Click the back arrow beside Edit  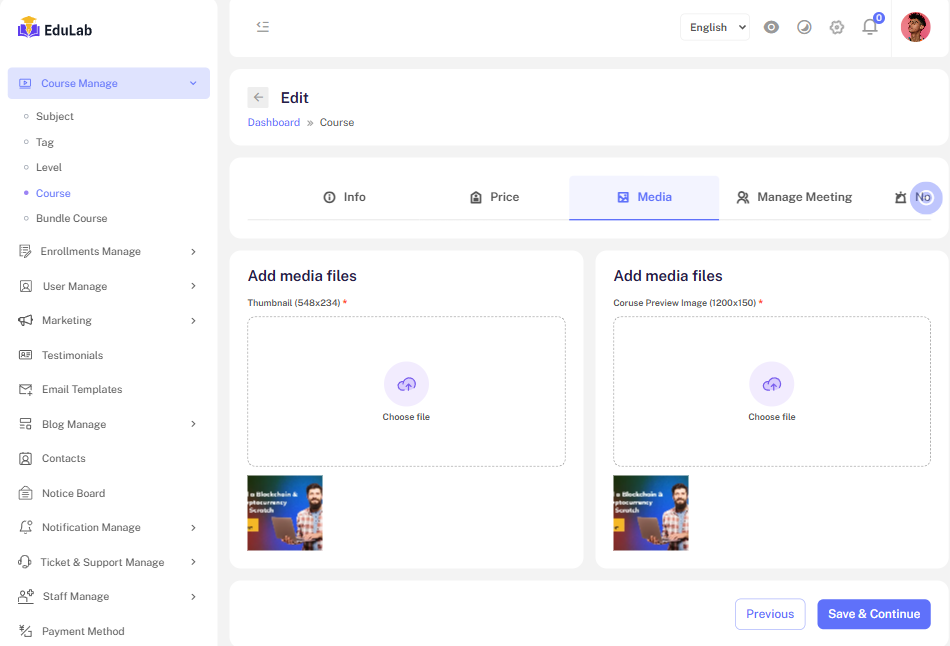pyautogui.click(x=258, y=97)
